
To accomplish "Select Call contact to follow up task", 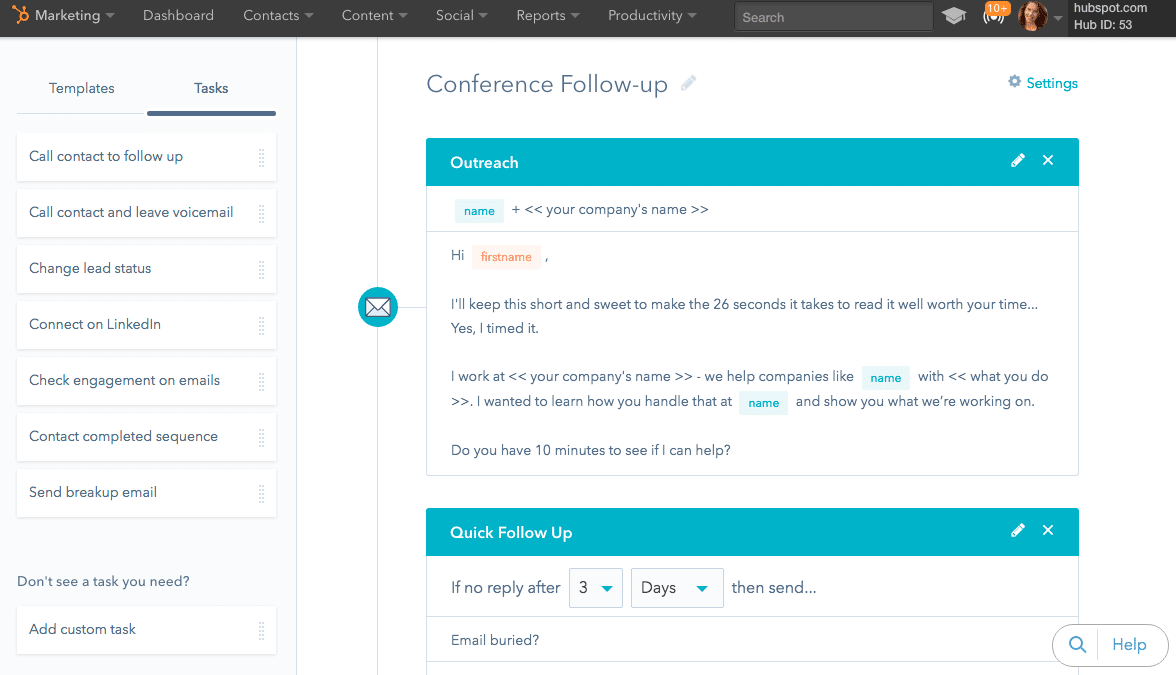I will pos(146,157).
